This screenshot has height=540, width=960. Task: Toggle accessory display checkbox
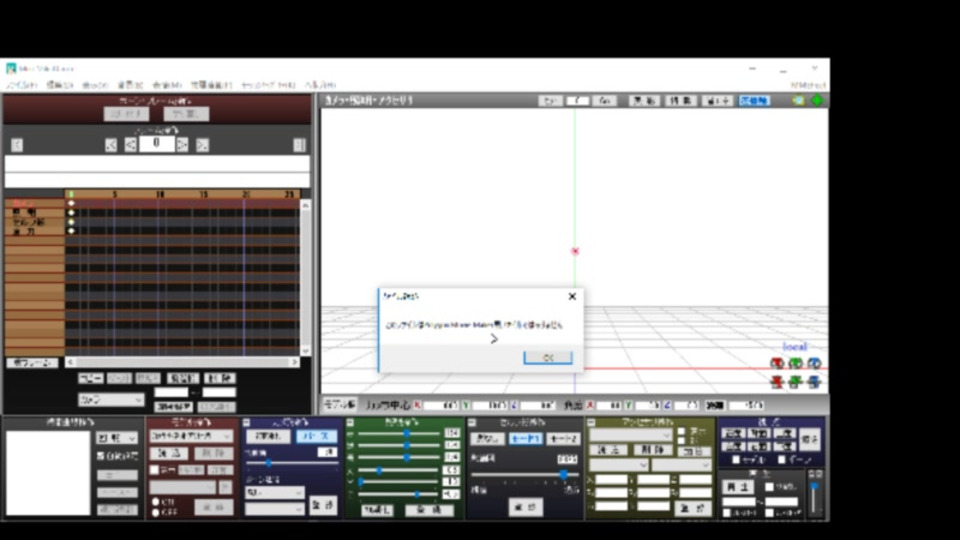(x=681, y=431)
